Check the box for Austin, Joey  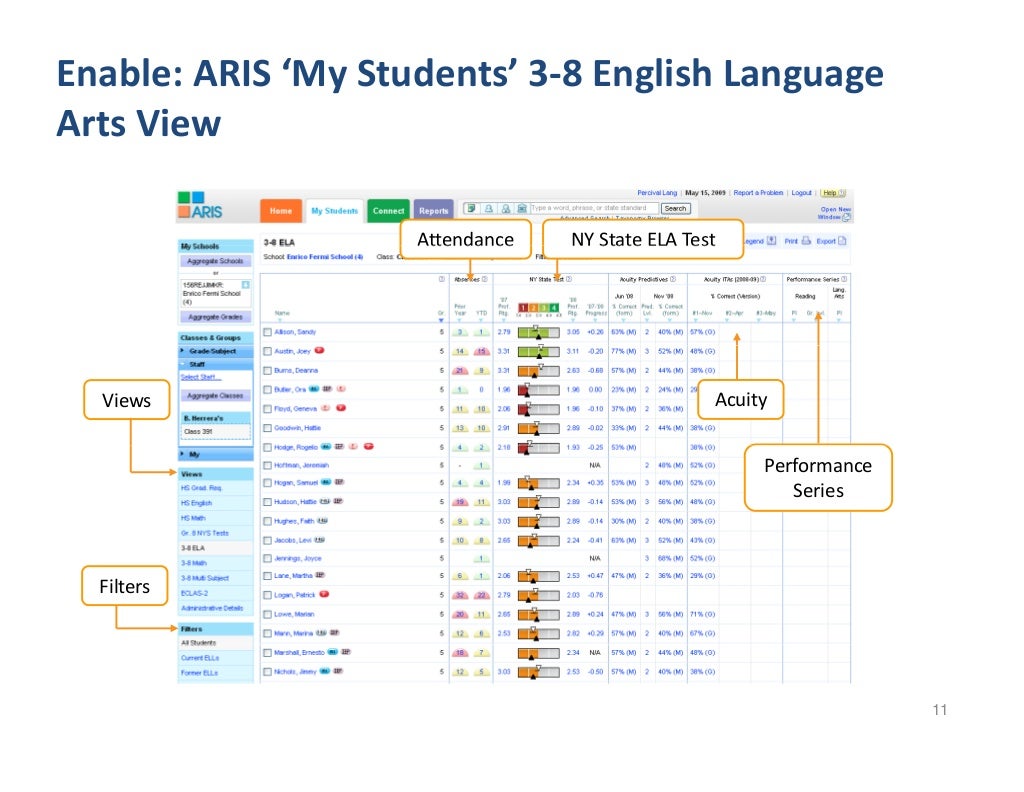click(267, 351)
